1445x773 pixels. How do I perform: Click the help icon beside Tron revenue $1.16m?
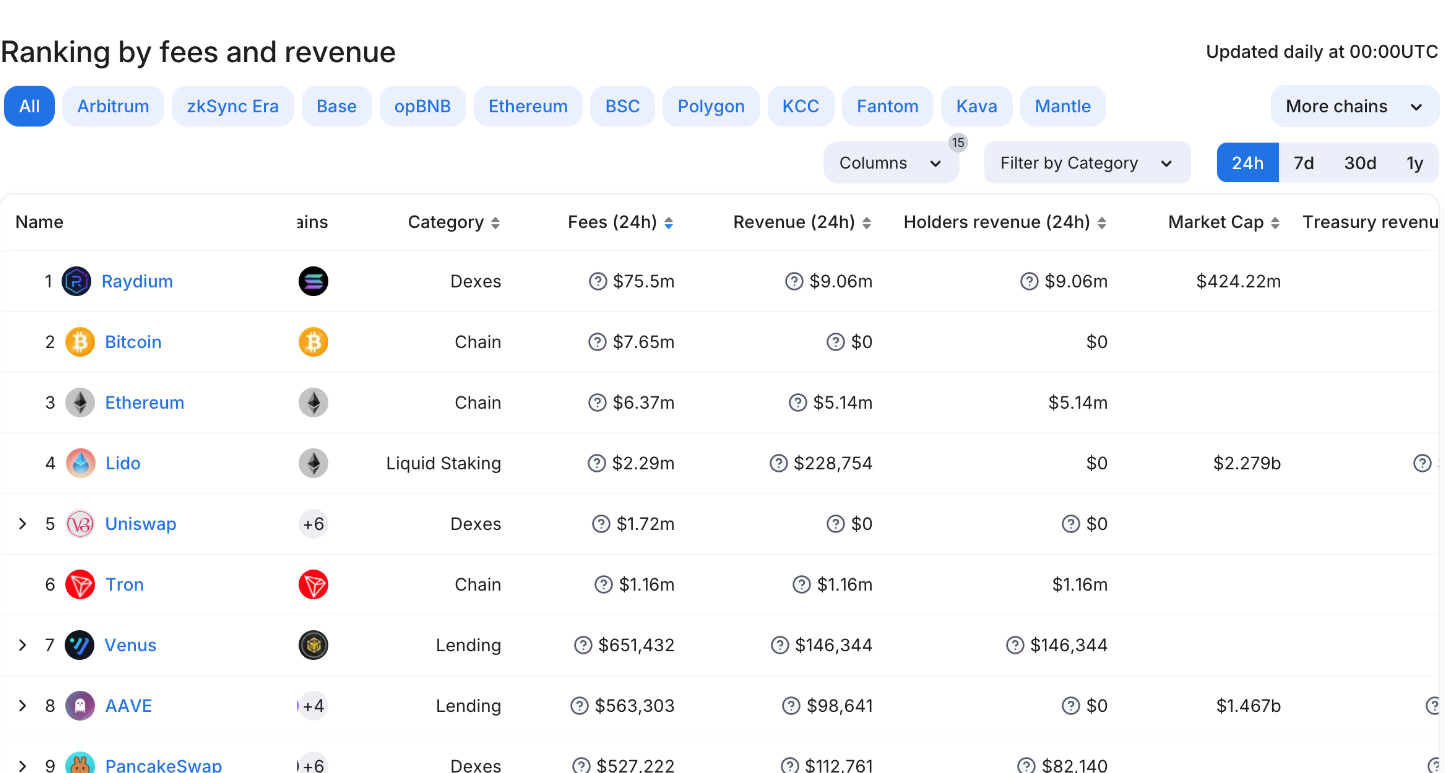802,585
